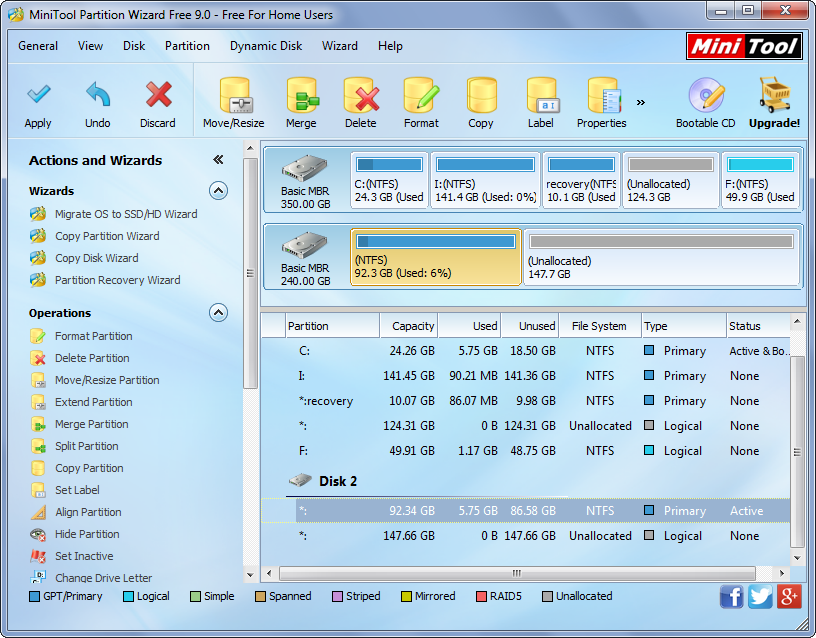Open the General menu
The height and width of the screenshot is (638, 816).
click(x=38, y=46)
